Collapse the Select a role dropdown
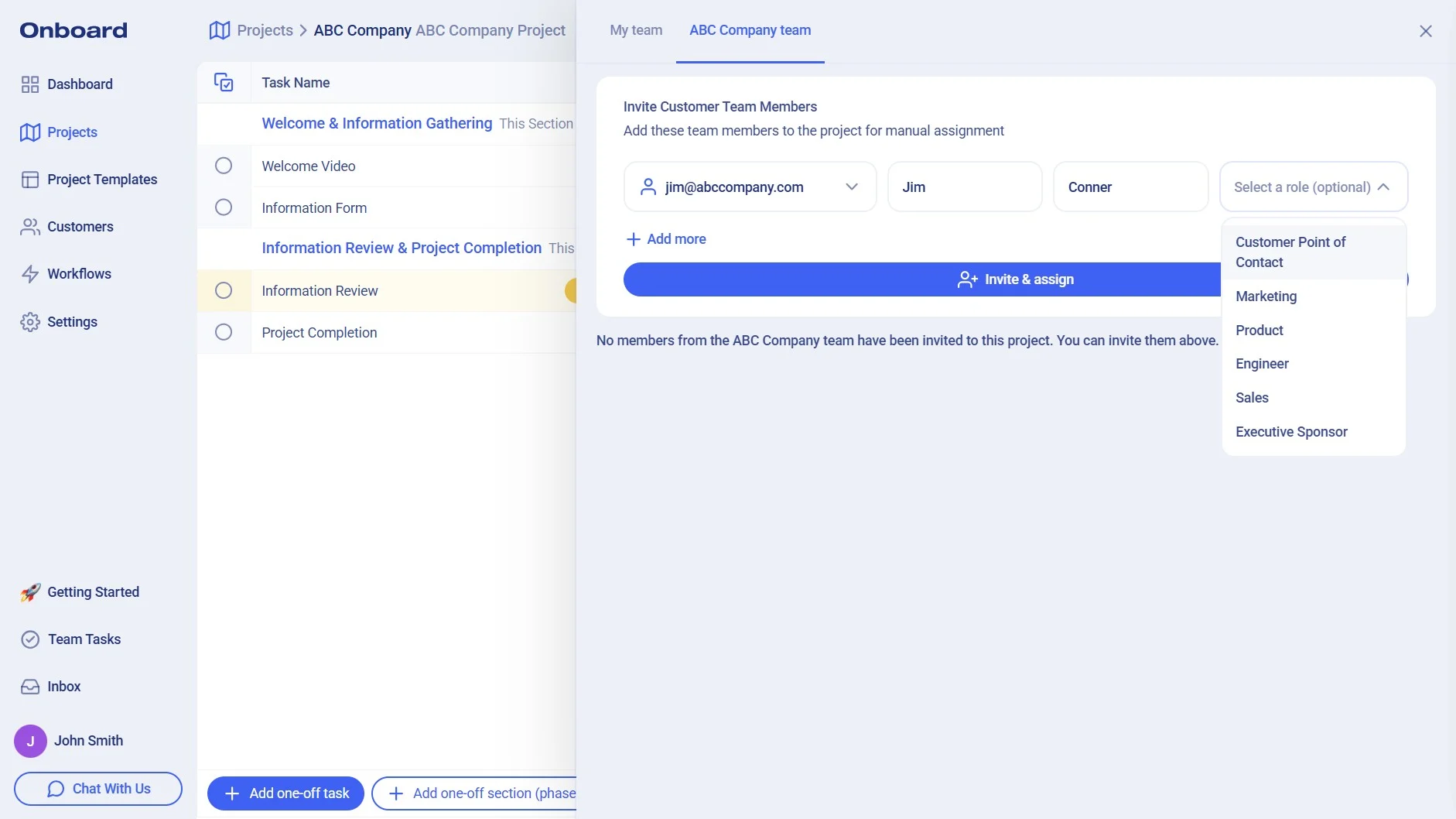 click(1383, 187)
